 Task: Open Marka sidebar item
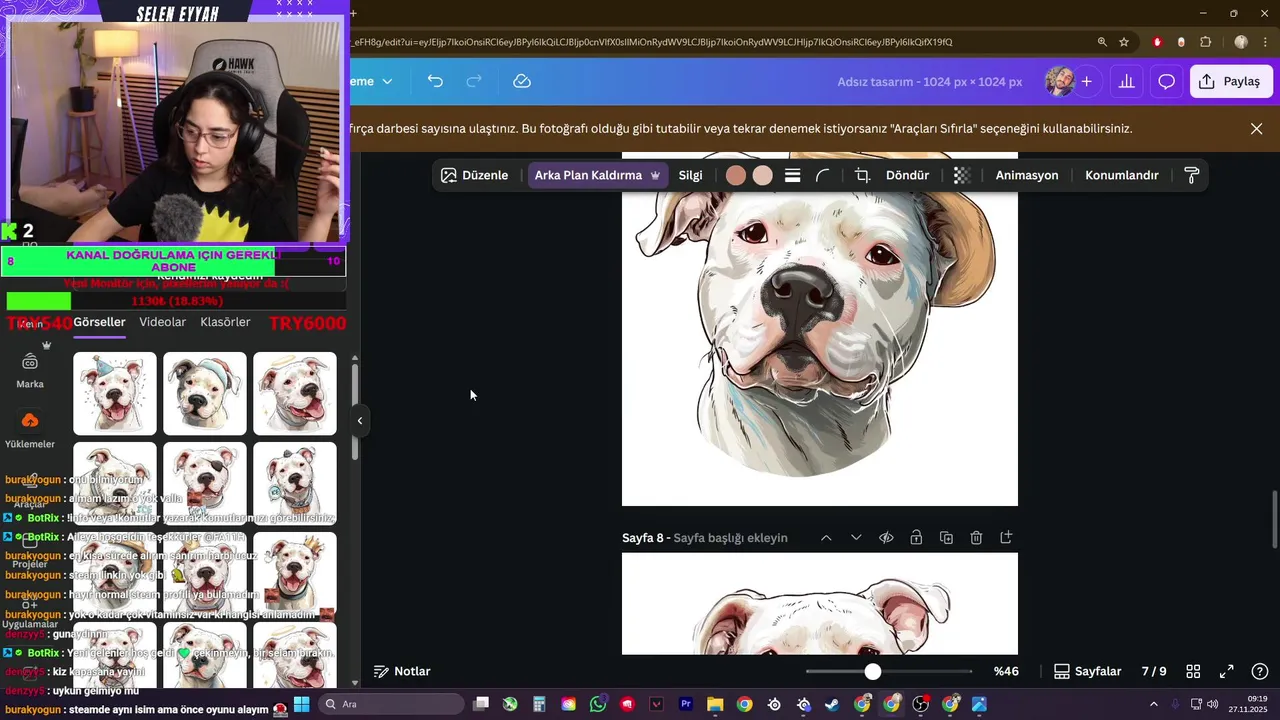pos(30,370)
